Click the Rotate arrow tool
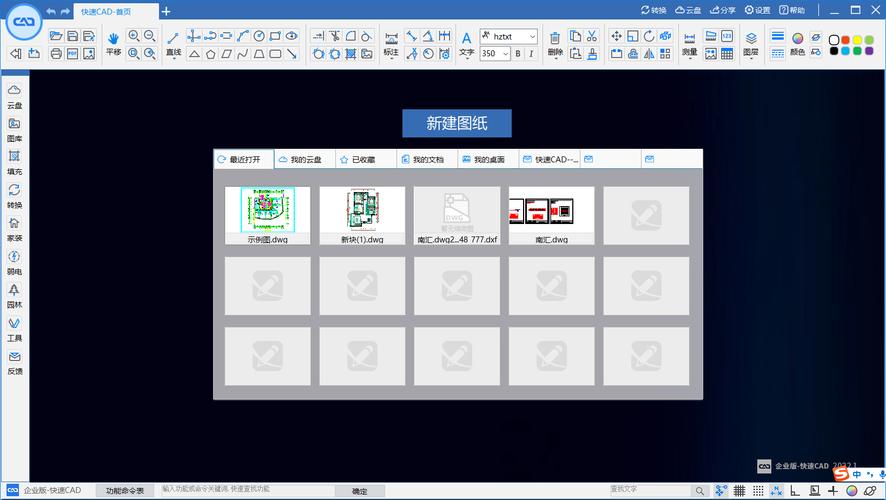Image resolution: width=886 pixels, height=500 pixels. point(649,36)
